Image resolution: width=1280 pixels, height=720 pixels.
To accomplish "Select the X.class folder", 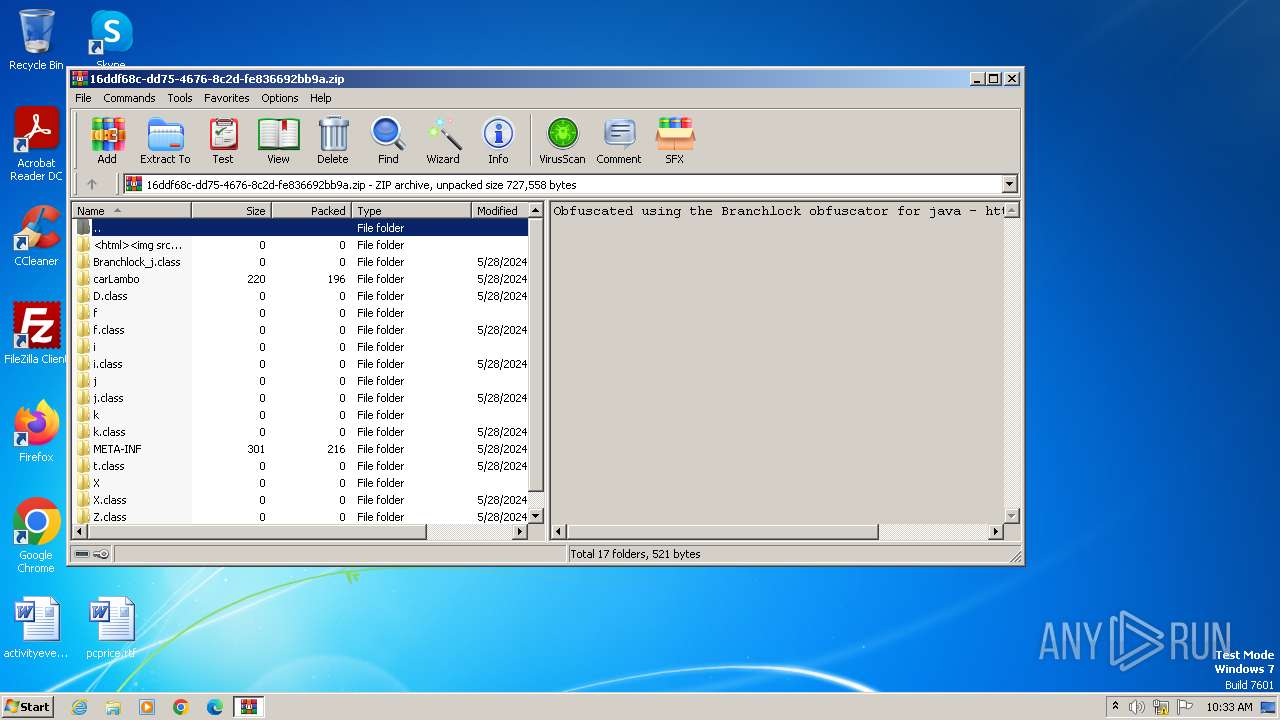I will 300,500.
